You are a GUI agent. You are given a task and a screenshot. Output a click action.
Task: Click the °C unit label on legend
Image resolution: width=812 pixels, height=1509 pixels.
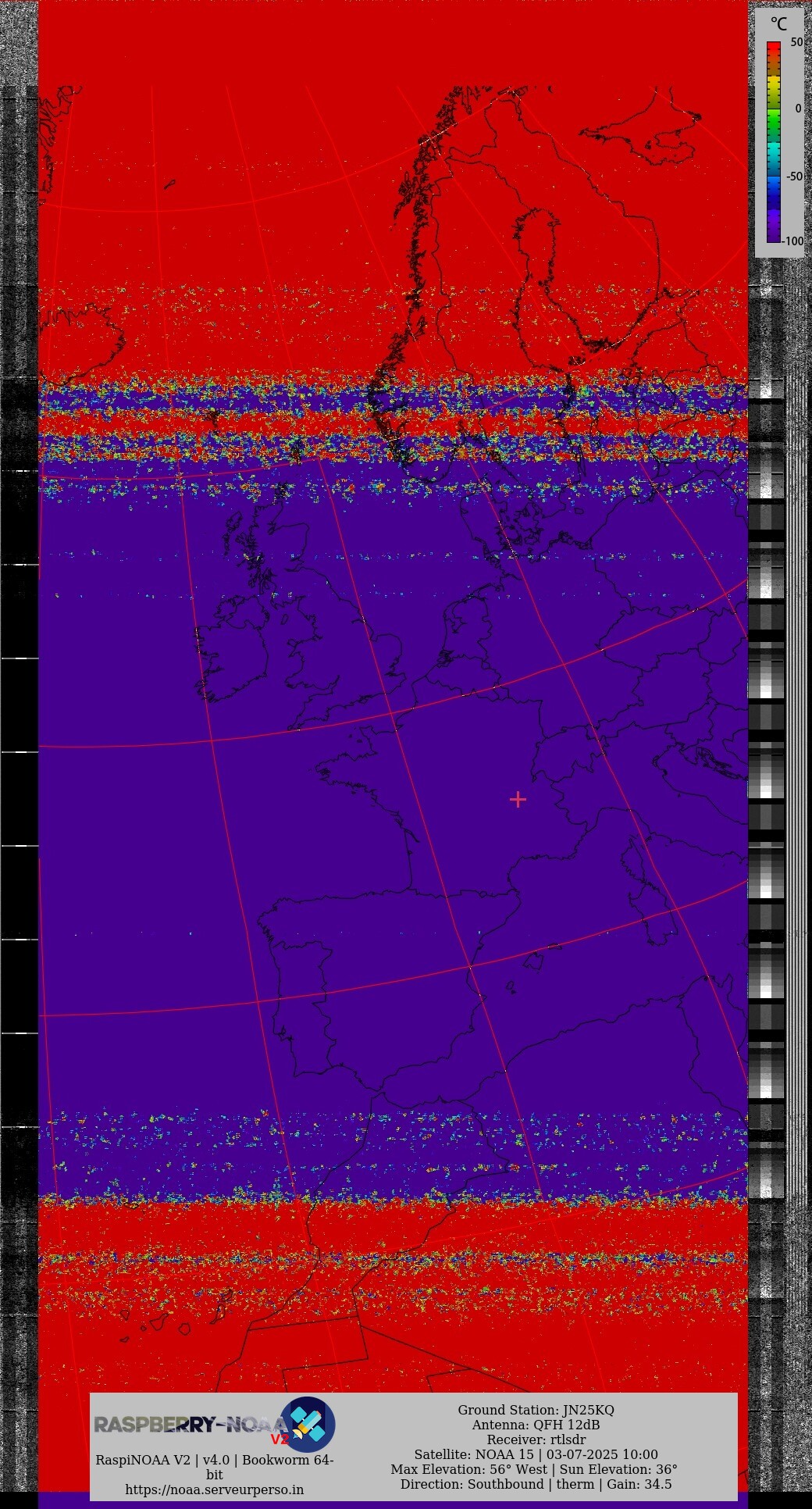point(778,24)
